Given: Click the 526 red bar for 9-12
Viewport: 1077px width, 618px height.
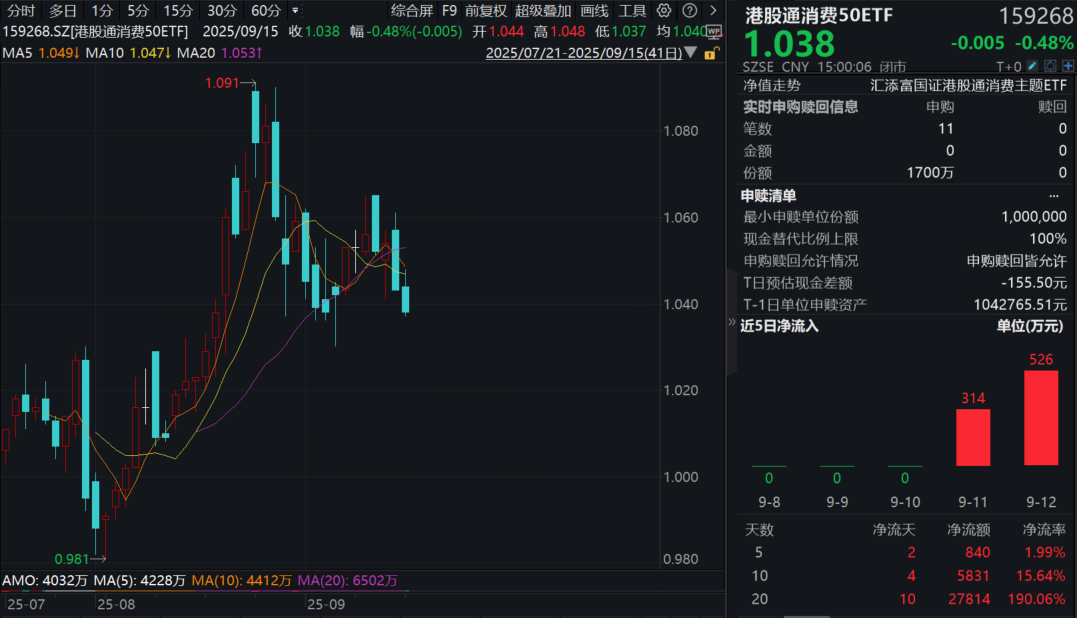Looking at the screenshot, I should pos(1041,417).
